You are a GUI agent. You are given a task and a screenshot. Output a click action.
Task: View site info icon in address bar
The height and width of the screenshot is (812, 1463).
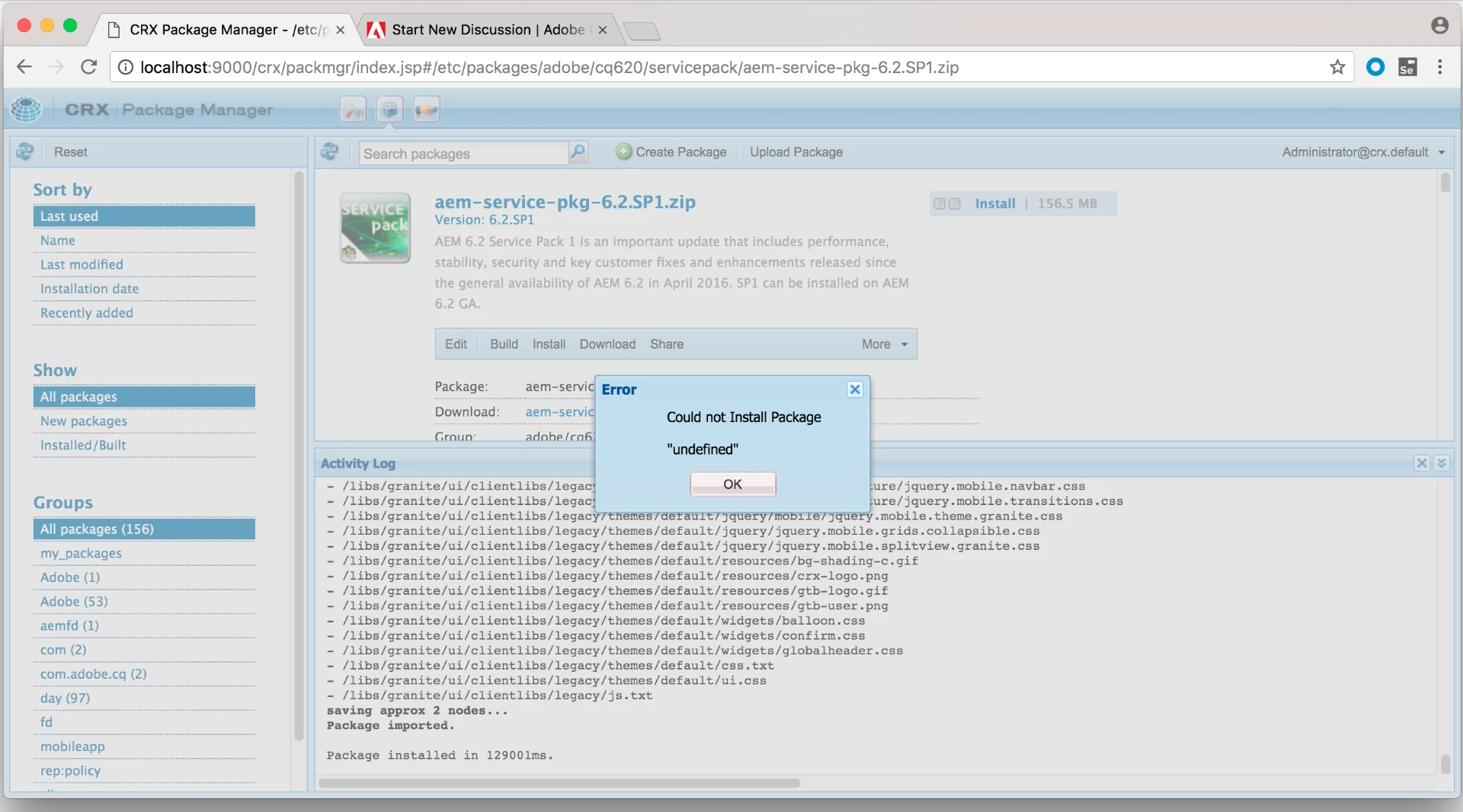click(x=126, y=67)
